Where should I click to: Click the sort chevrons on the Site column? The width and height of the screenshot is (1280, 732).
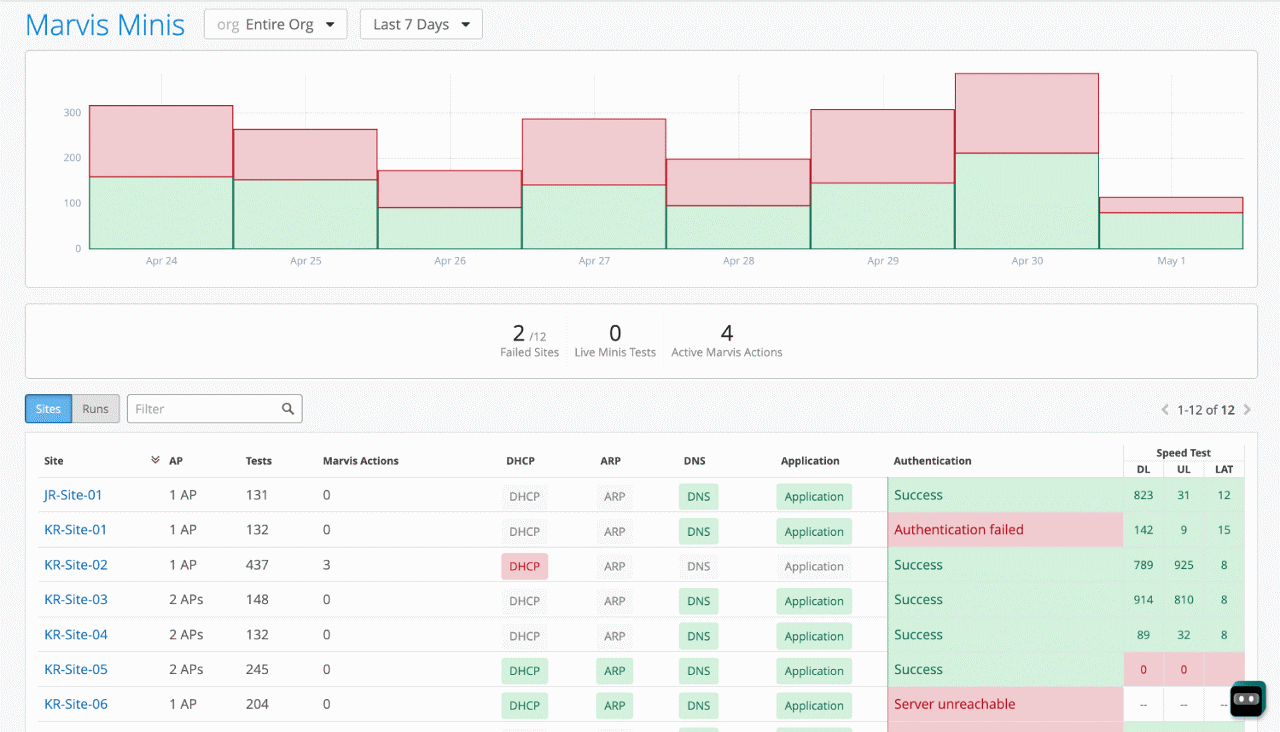(155, 460)
